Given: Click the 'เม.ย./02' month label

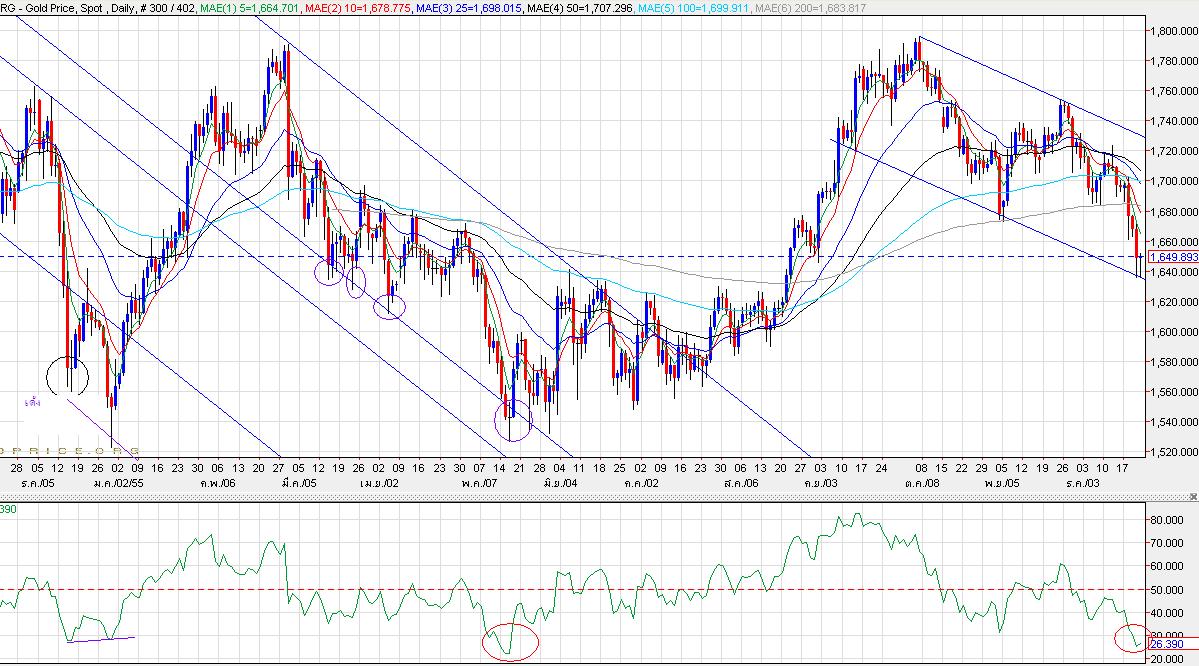Looking at the screenshot, I should (x=379, y=483).
